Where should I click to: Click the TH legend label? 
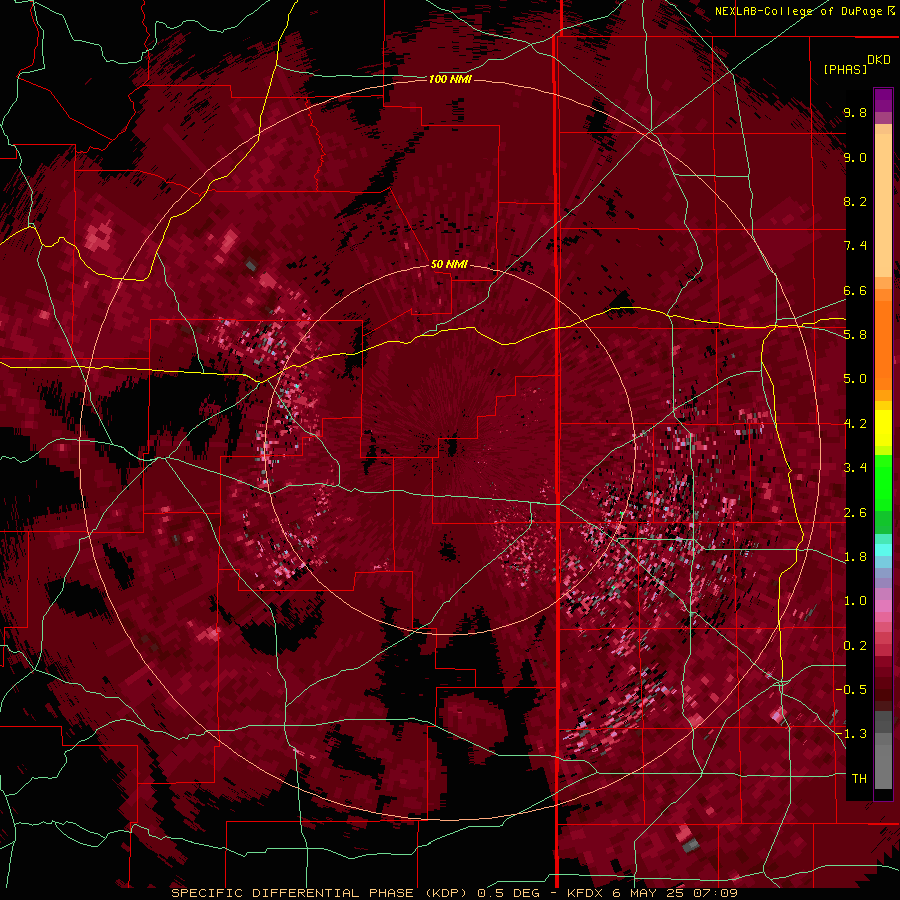859,779
